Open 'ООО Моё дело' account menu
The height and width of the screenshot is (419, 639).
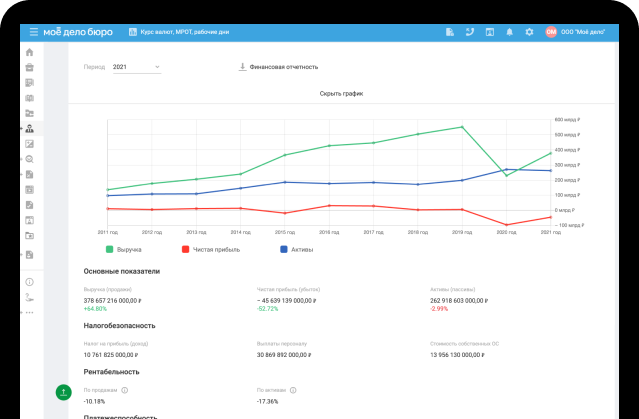[x=582, y=32]
